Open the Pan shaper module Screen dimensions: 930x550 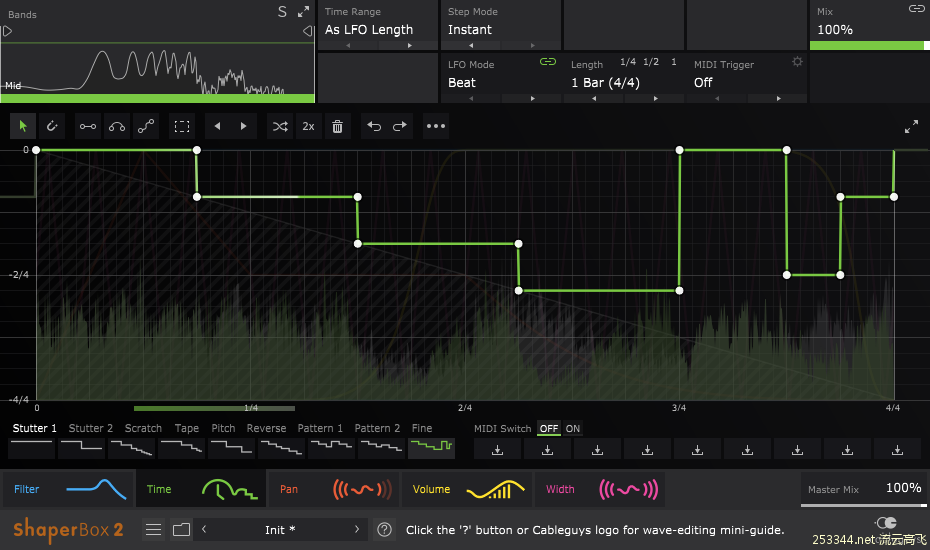click(x=335, y=489)
